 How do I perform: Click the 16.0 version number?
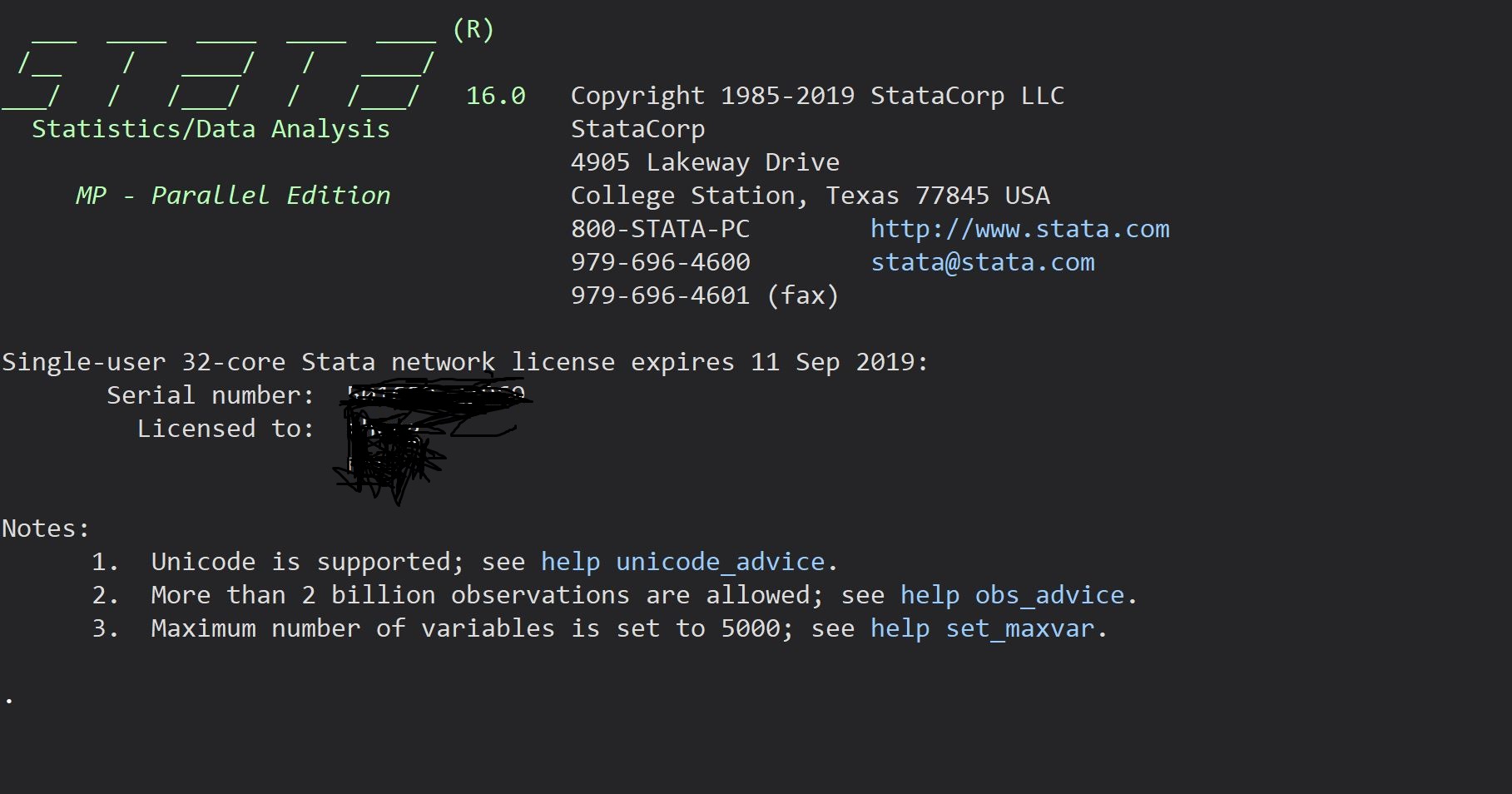pyautogui.click(x=495, y=96)
